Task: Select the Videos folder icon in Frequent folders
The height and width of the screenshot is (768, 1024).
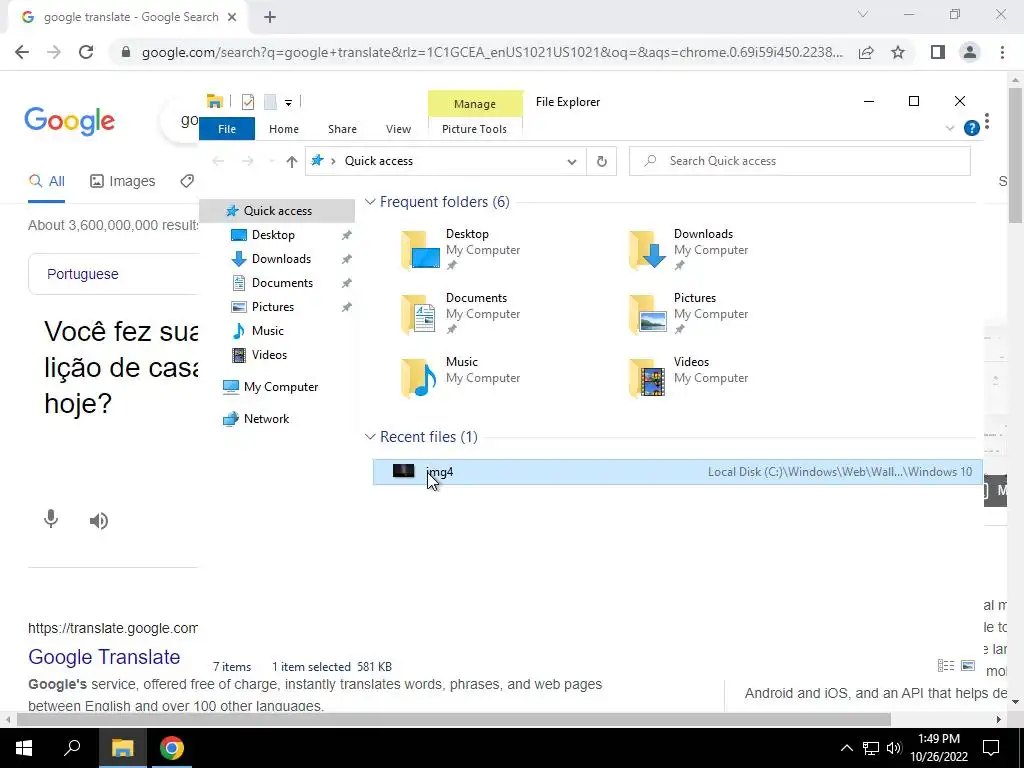Action: [x=648, y=377]
